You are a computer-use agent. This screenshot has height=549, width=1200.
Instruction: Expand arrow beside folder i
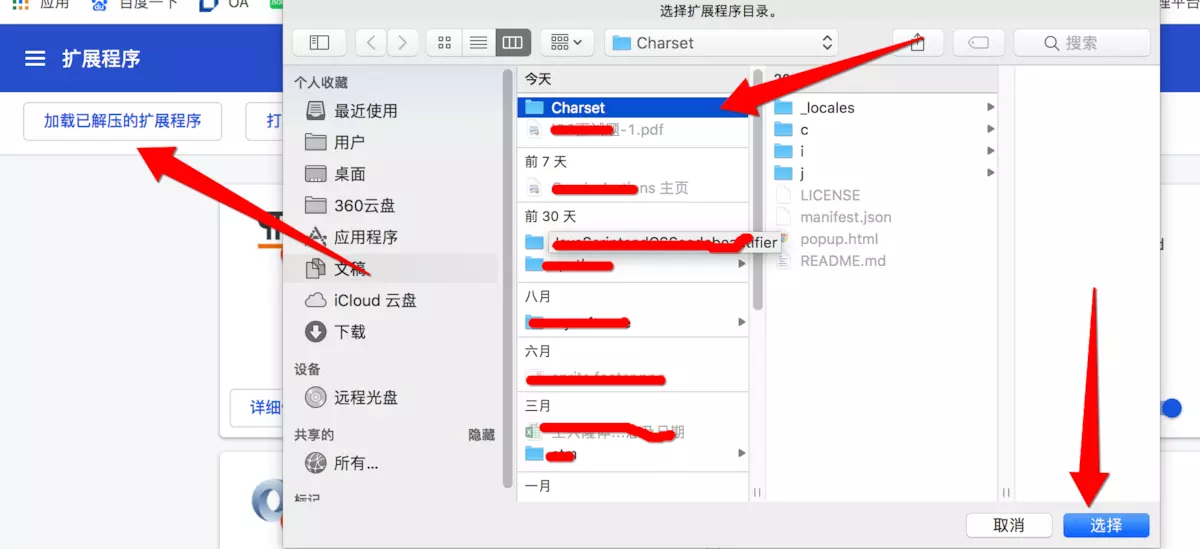pyautogui.click(x=990, y=151)
